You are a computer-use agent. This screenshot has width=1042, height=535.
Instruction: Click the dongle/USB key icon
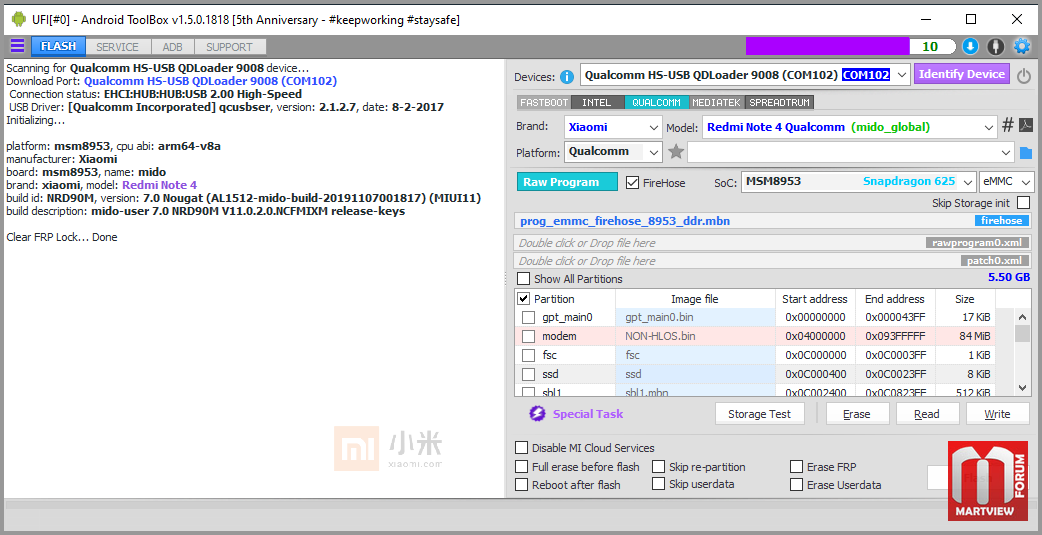(x=995, y=47)
